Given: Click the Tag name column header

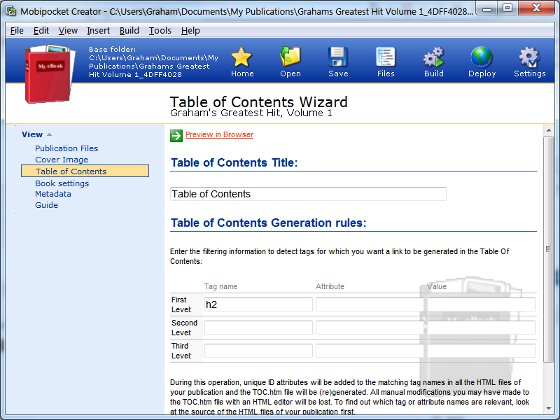Looking at the screenshot, I should pyautogui.click(x=220, y=286).
